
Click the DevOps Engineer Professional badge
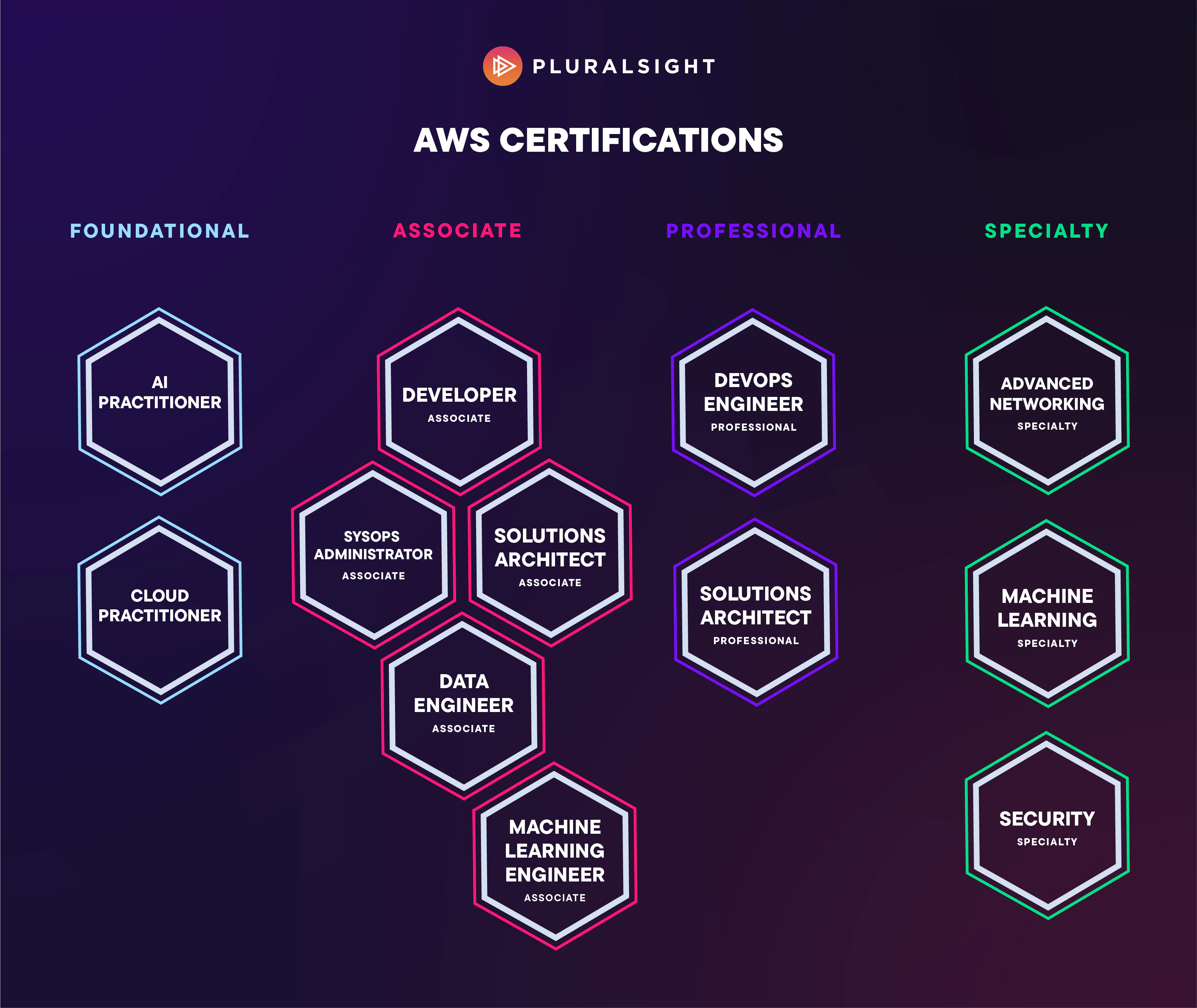pyautogui.click(x=754, y=402)
